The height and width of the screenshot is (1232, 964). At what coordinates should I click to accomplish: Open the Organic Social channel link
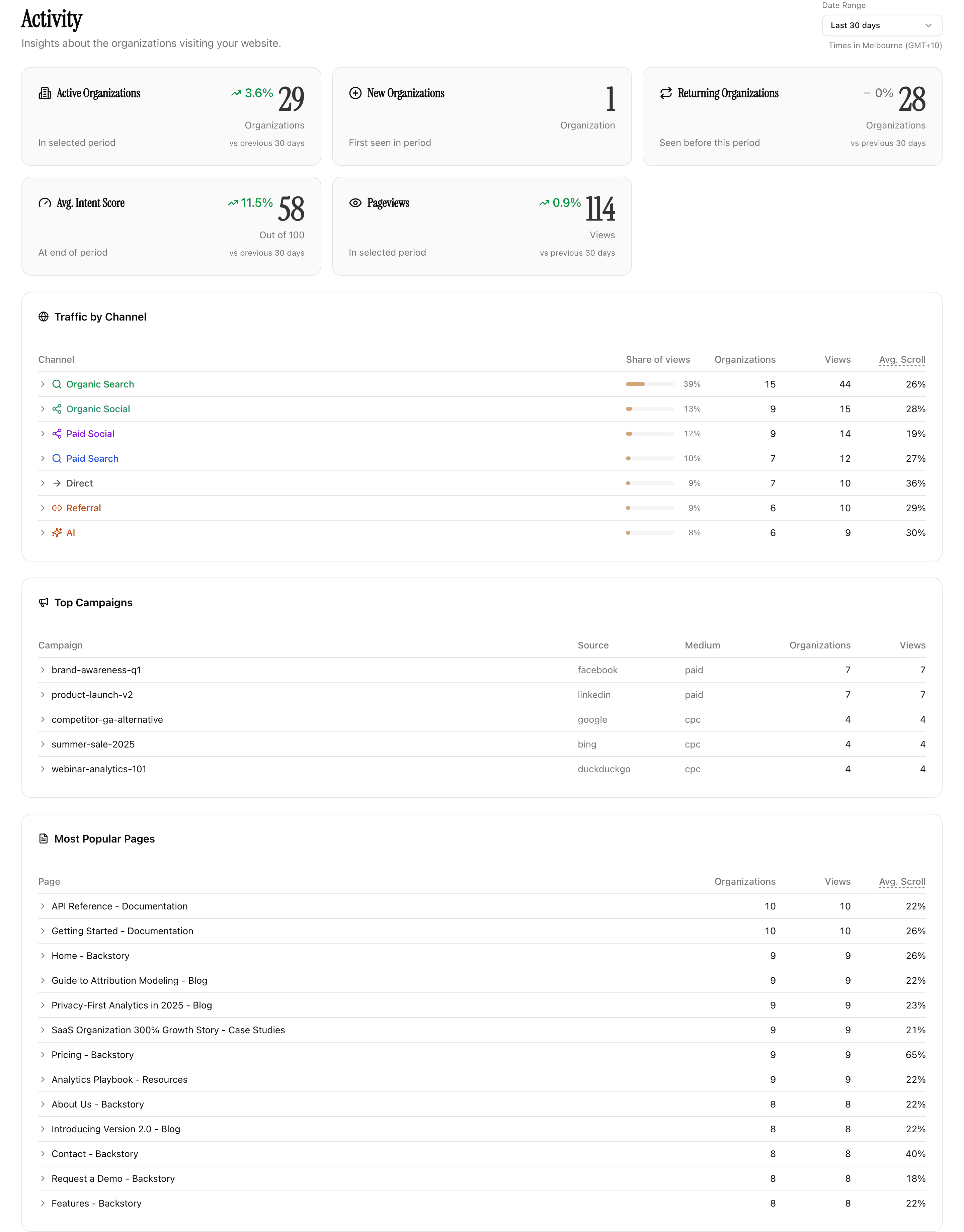tap(98, 409)
